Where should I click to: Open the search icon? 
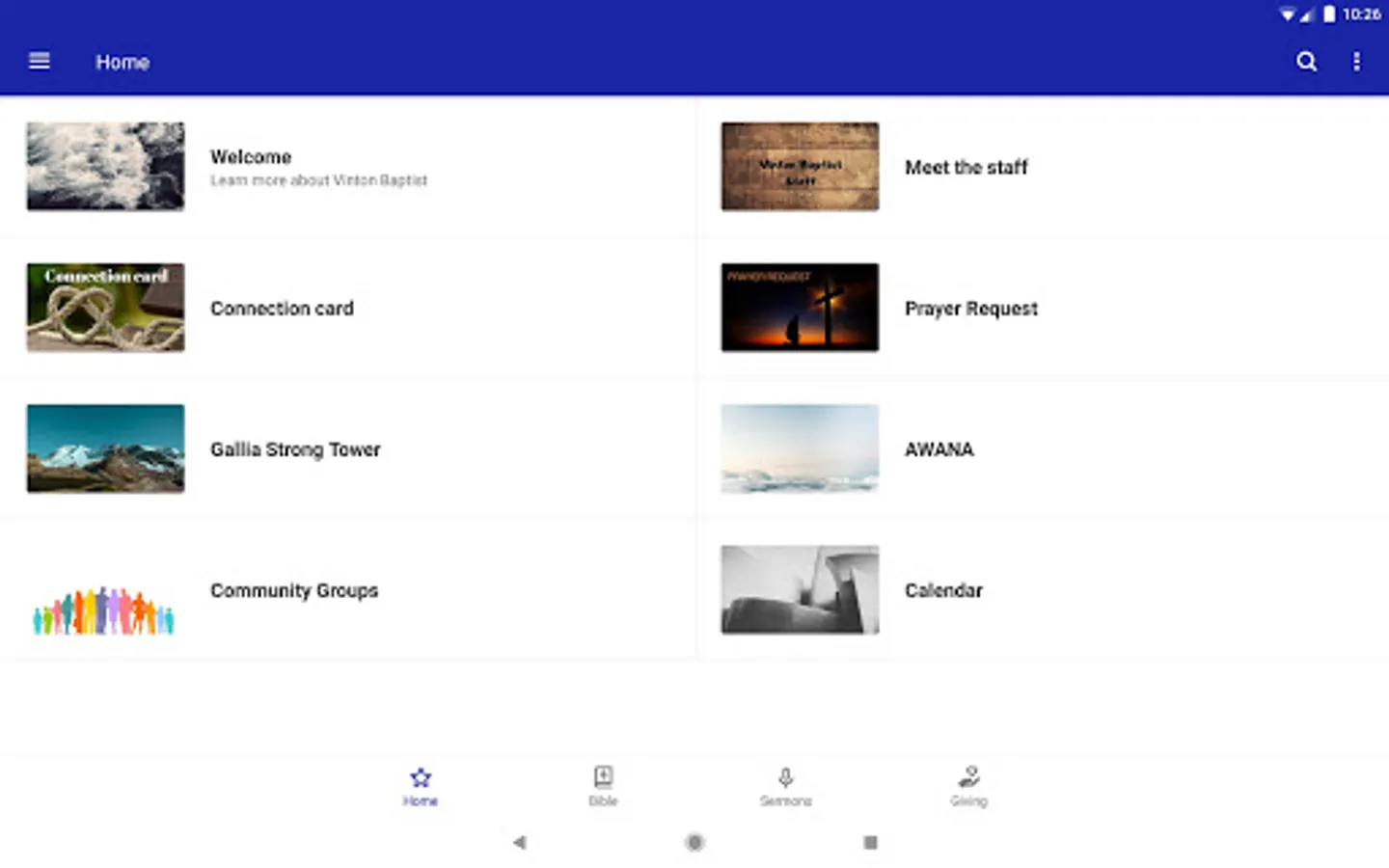1306,61
